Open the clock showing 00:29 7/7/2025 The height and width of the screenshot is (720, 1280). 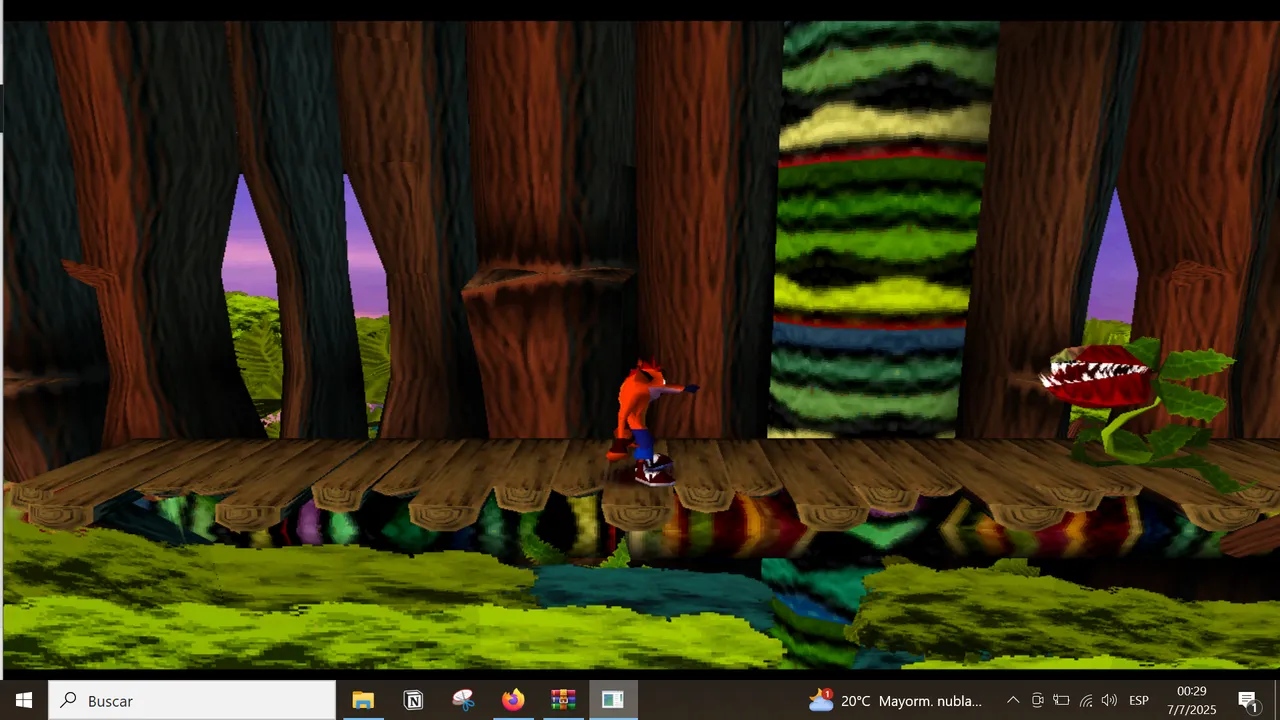pos(1191,700)
